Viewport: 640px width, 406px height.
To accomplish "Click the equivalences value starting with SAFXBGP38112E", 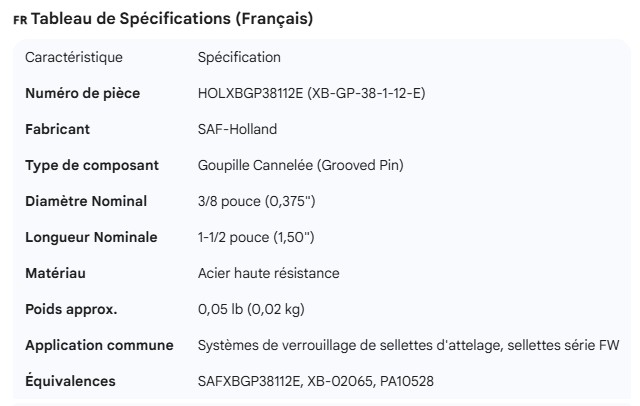I will [x=315, y=381].
